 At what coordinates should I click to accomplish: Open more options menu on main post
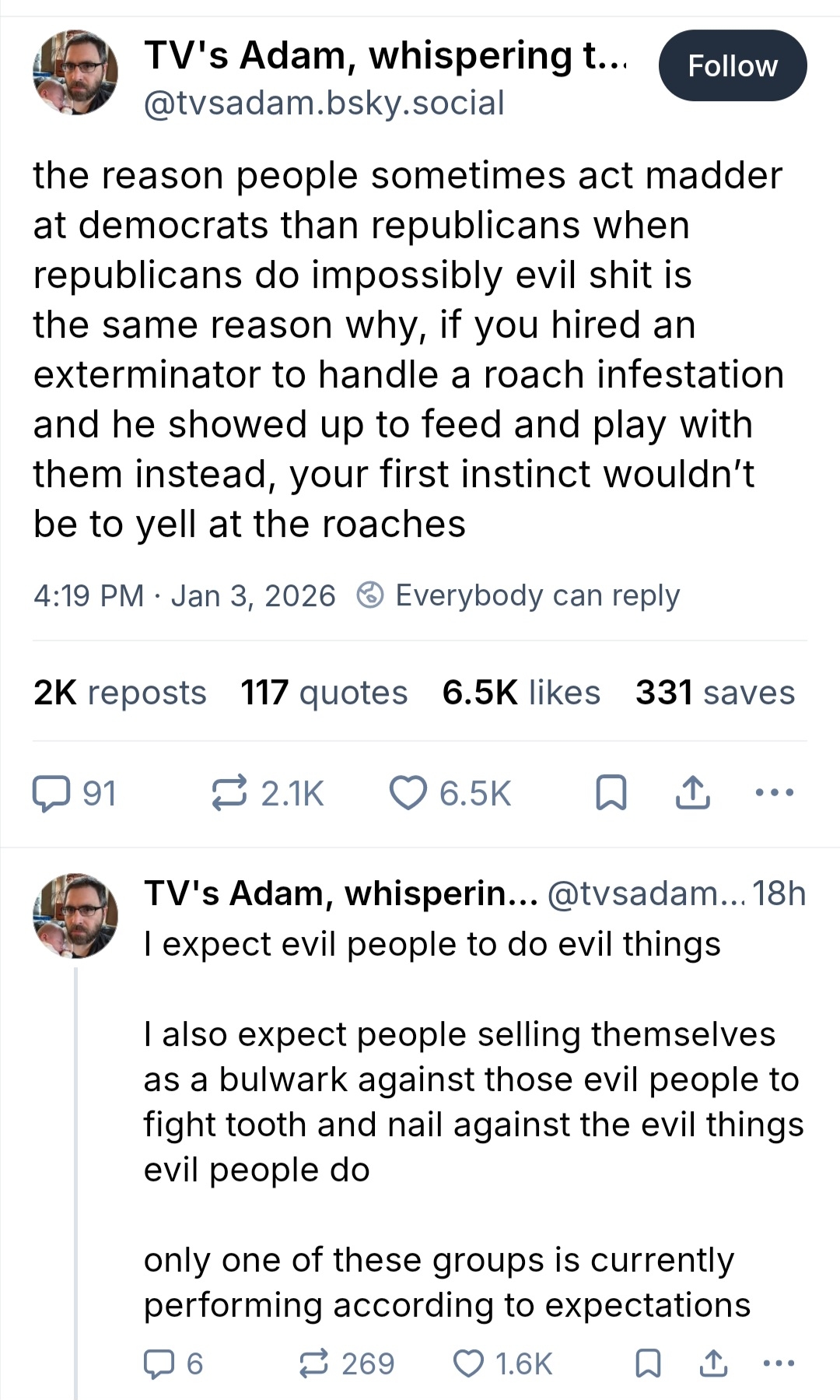[775, 793]
